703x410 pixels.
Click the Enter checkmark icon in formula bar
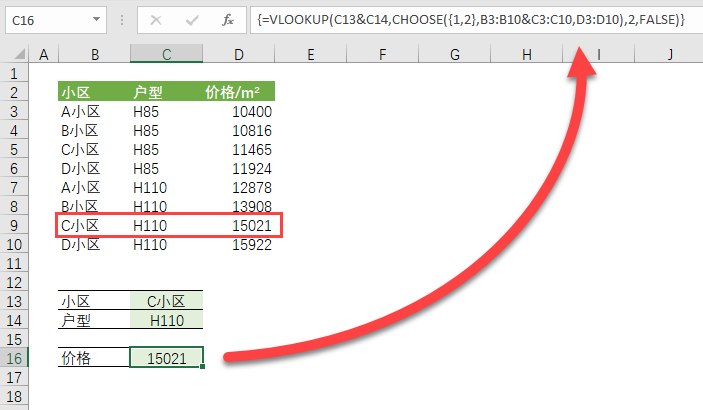192,20
